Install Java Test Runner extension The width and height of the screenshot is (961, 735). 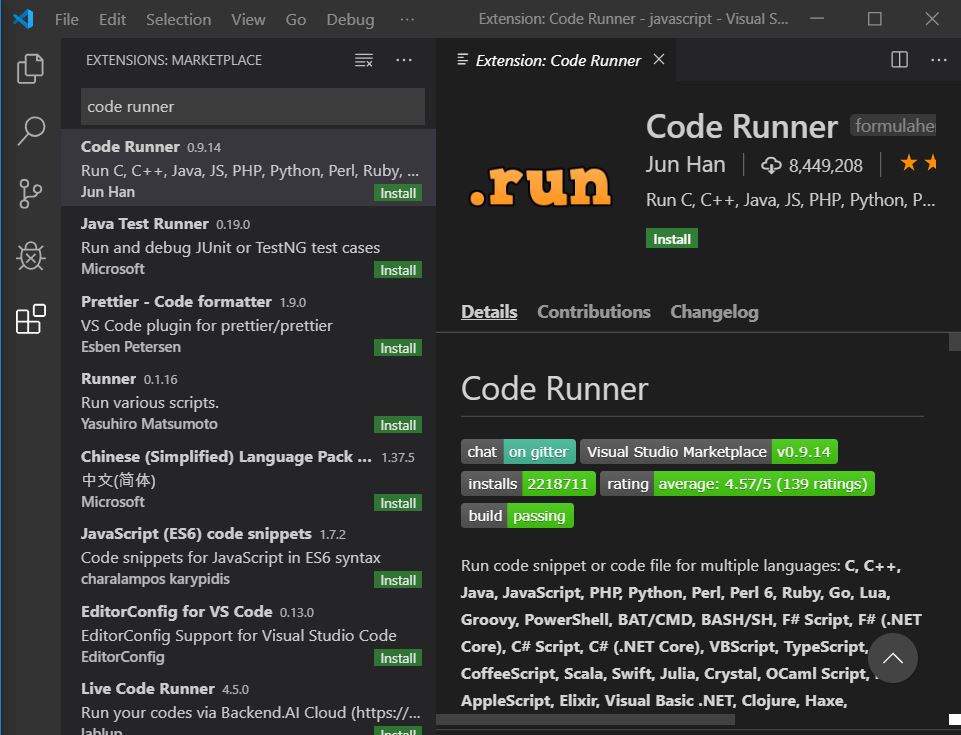pos(398,270)
